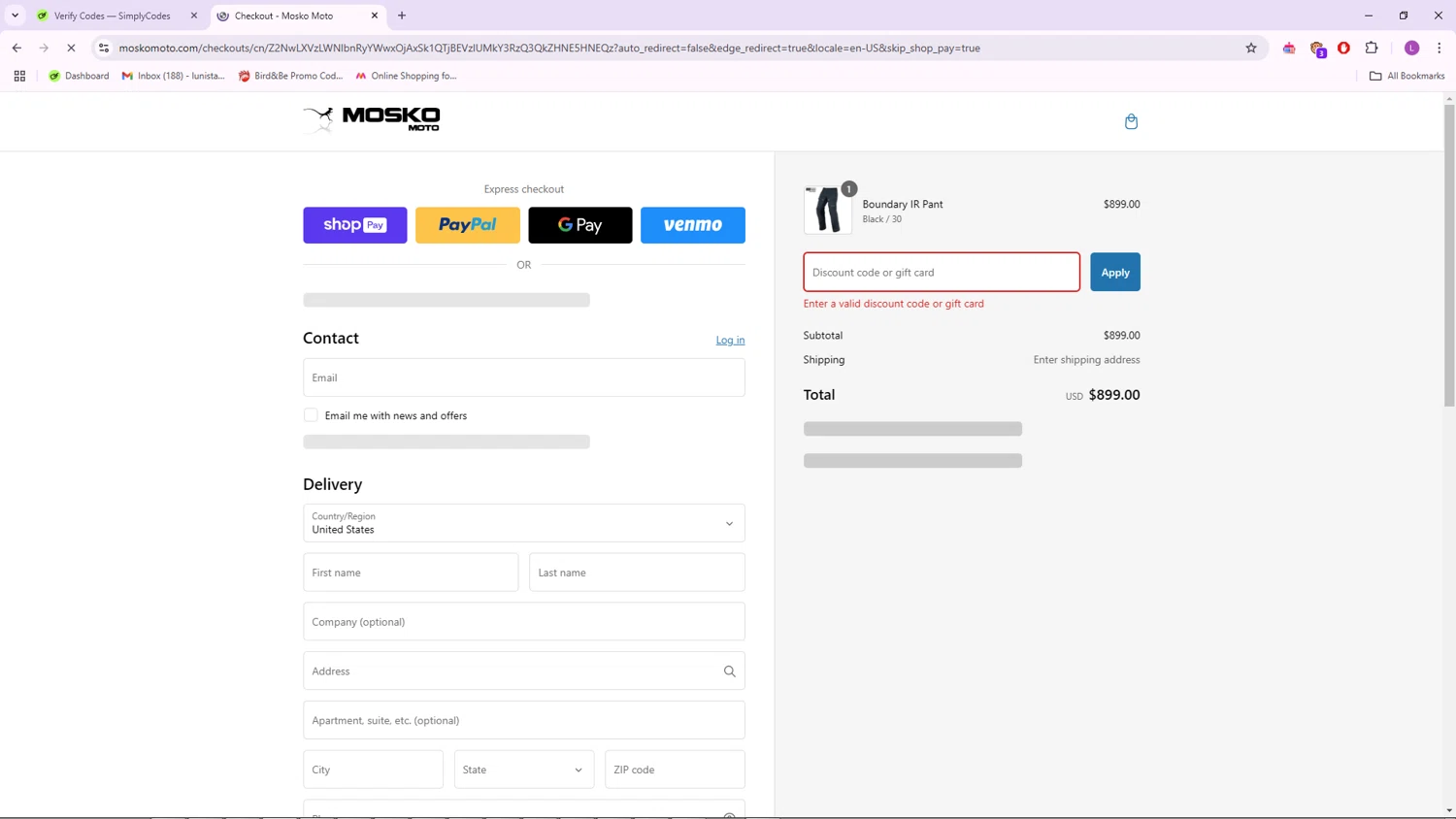Image resolution: width=1456 pixels, height=819 pixels.
Task: Pay with Venmo button
Action: pyautogui.click(x=693, y=225)
